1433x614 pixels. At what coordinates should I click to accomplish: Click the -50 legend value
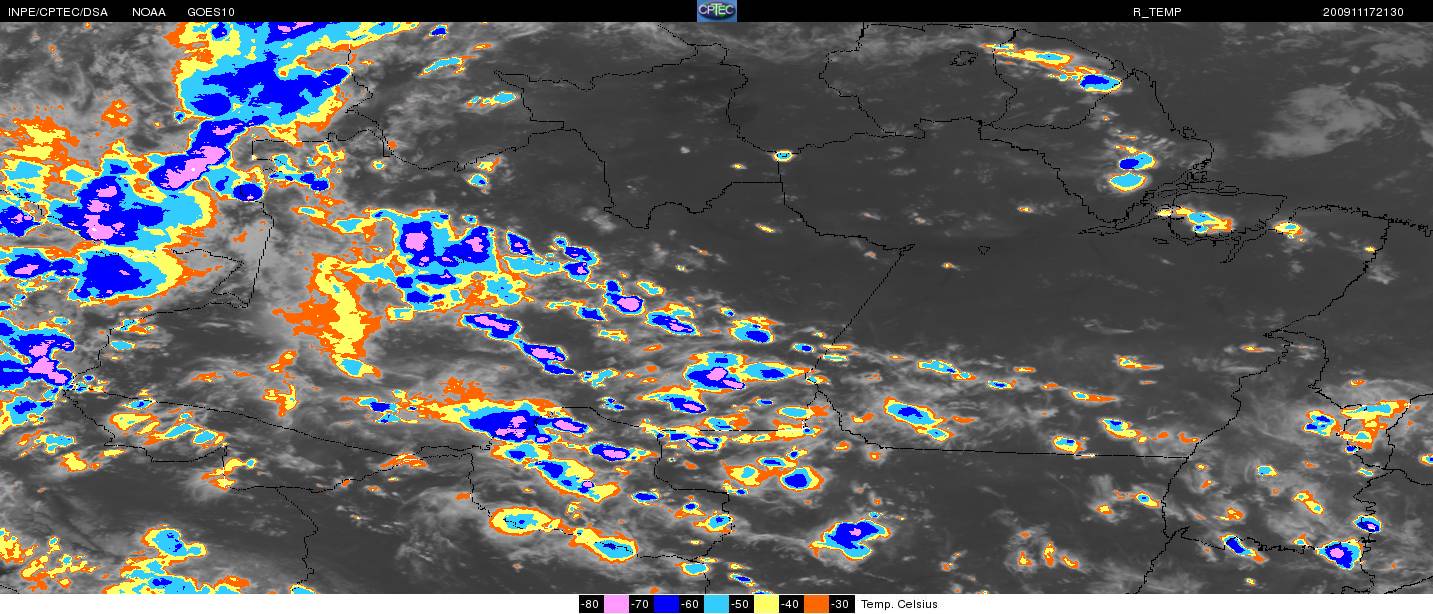(x=740, y=604)
